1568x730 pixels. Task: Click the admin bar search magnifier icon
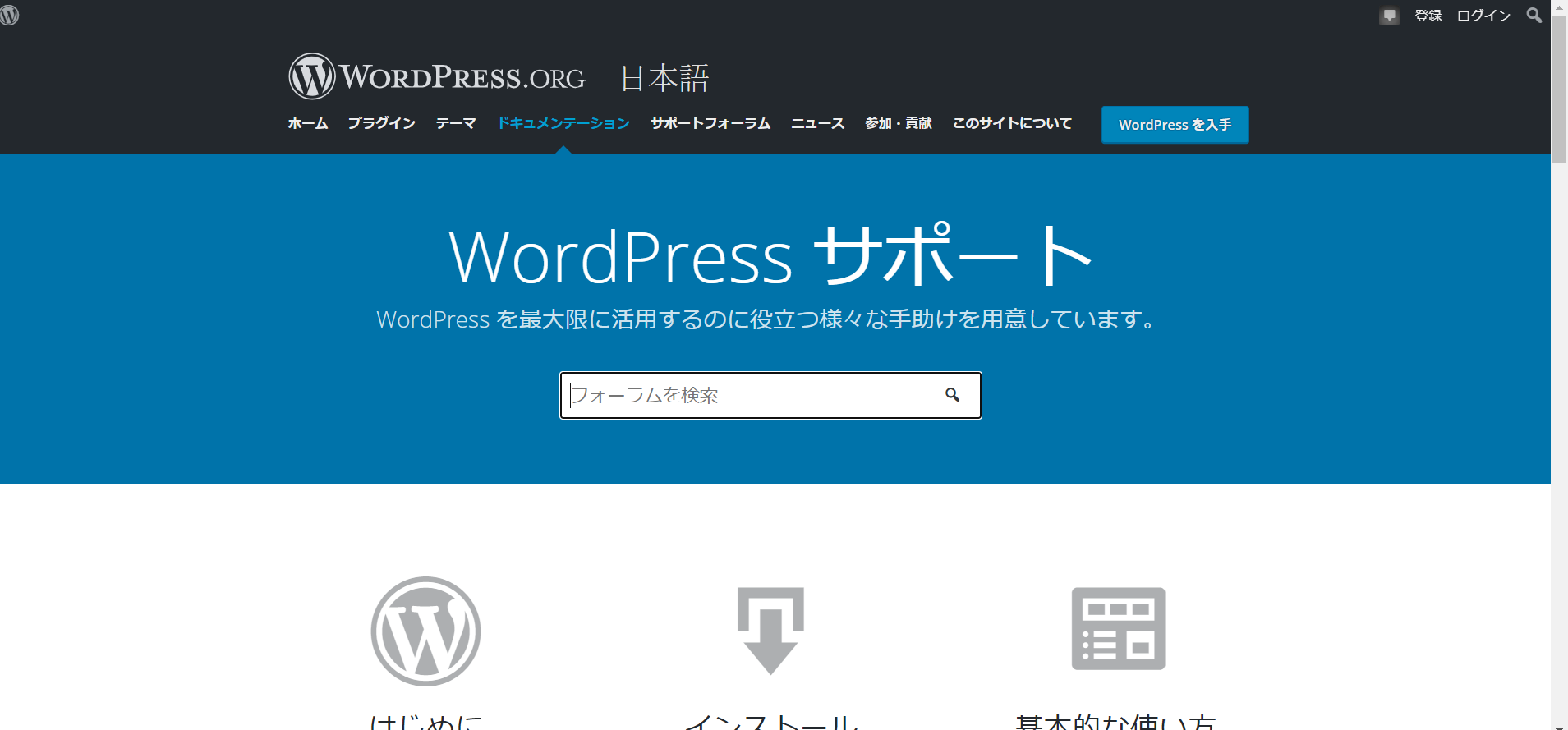1534,15
